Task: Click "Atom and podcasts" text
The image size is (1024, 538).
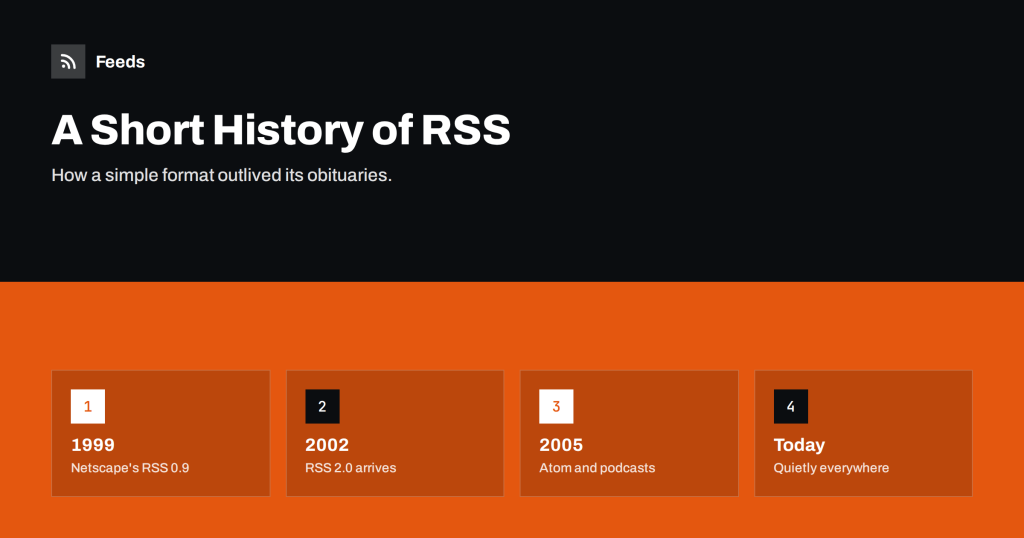Action: pyautogui.click(x=597, y=467)
